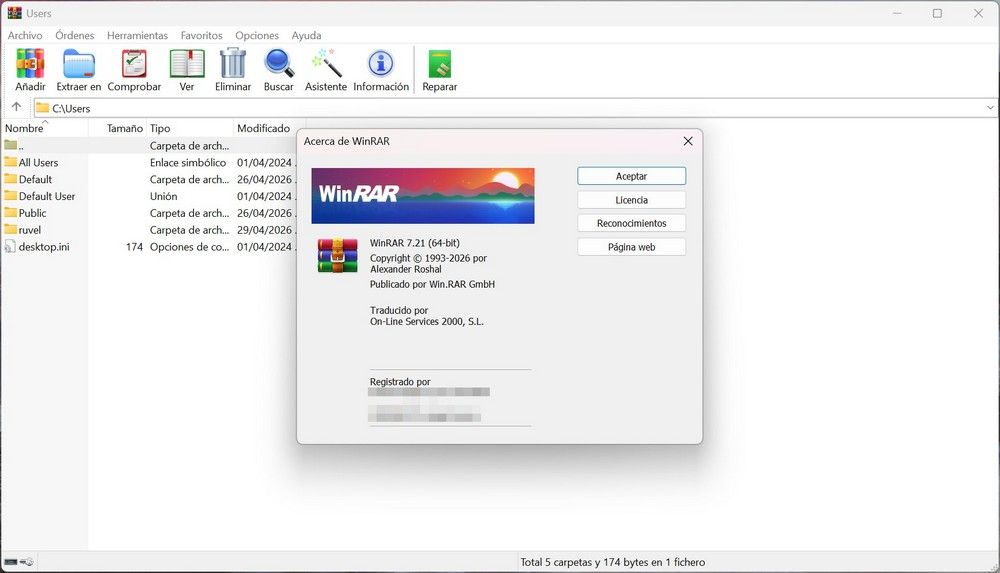Go up one folder level arrow
1000x573 pixels.
[17, 107]
